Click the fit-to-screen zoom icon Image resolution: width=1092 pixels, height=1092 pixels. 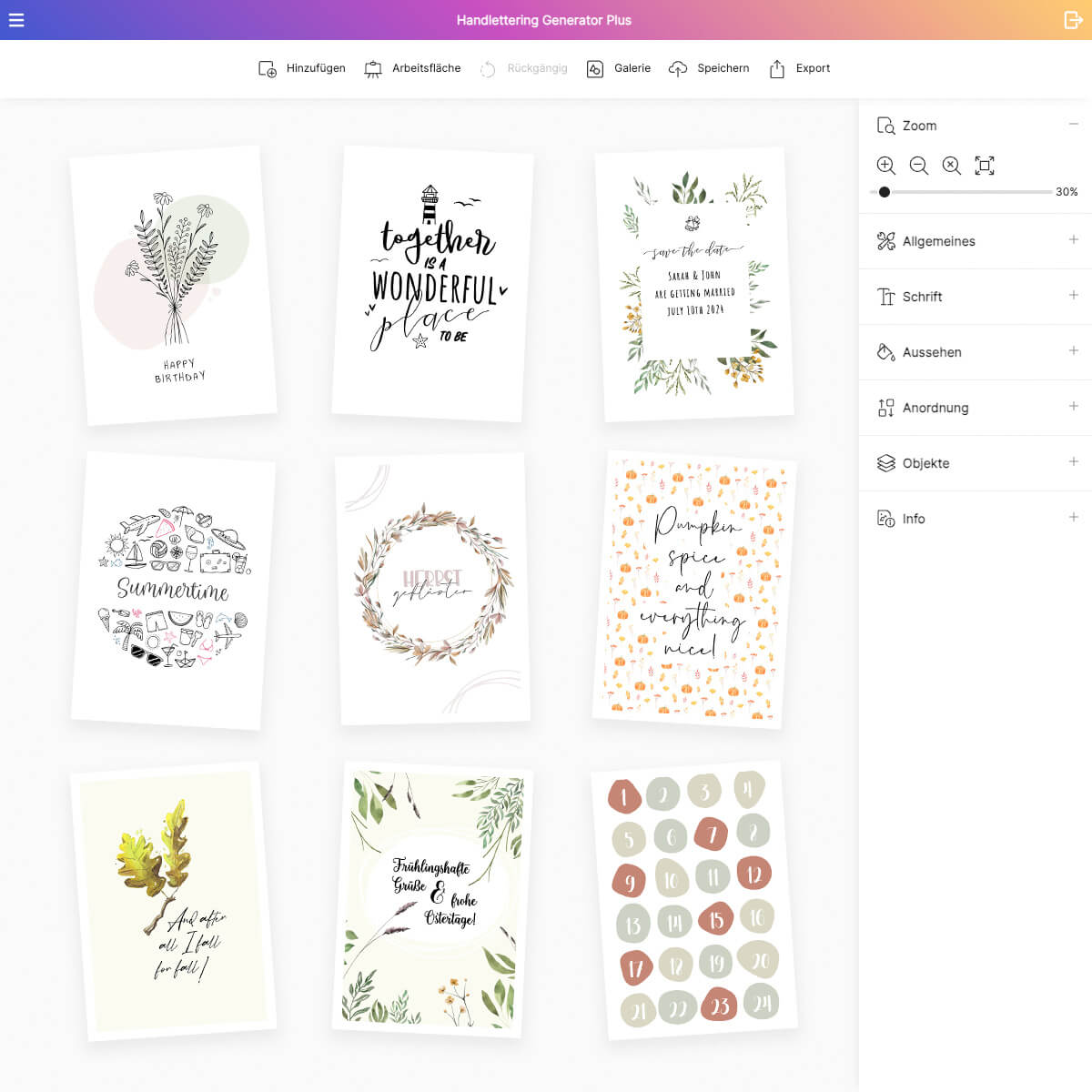[985, 166]
